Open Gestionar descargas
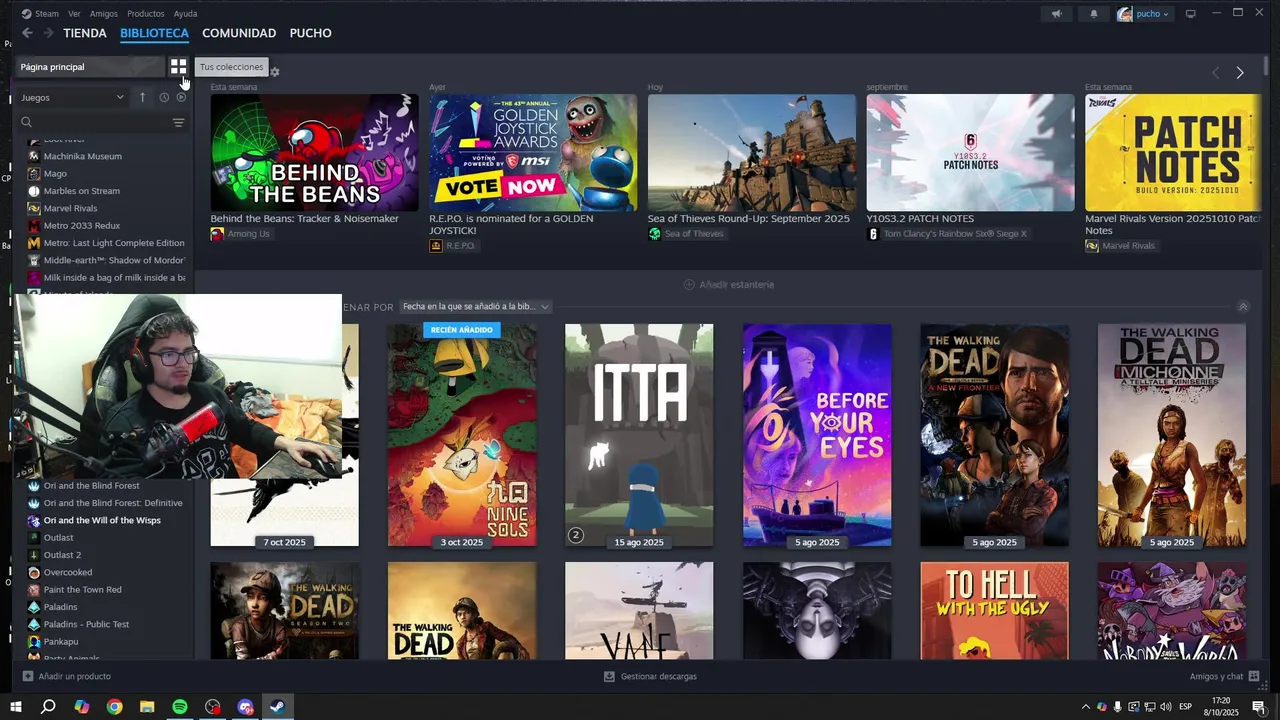Image resolution: width=1280 pixels, height=720 pixels. (x=650, y=677)
